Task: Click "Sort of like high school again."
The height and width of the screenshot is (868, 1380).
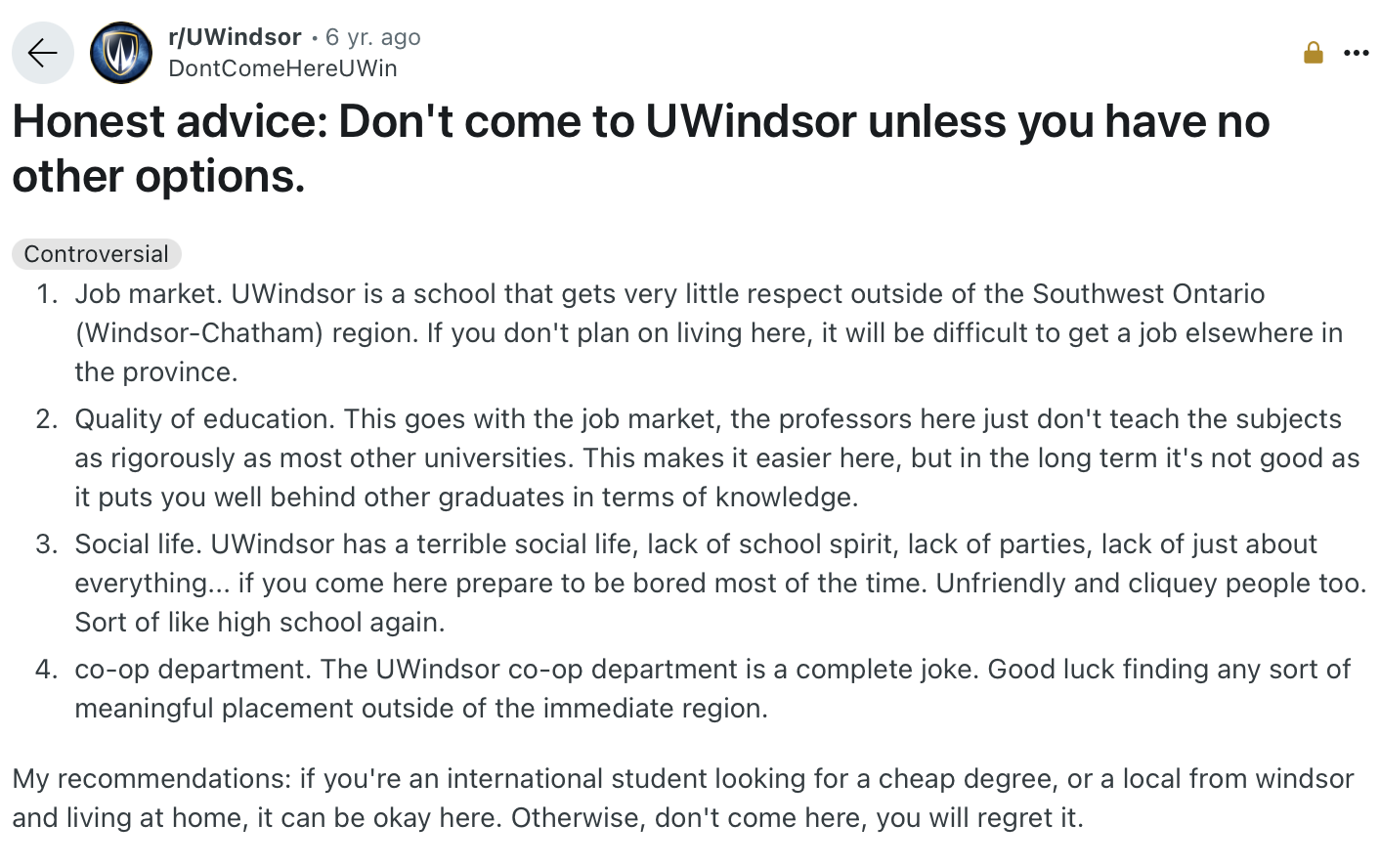Action: click(x=260, y=623)
